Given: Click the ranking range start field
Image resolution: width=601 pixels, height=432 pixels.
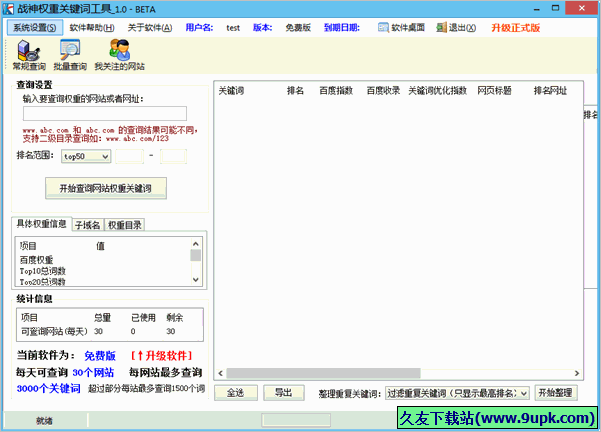Looking at the screenshot, I should point(130,156).
